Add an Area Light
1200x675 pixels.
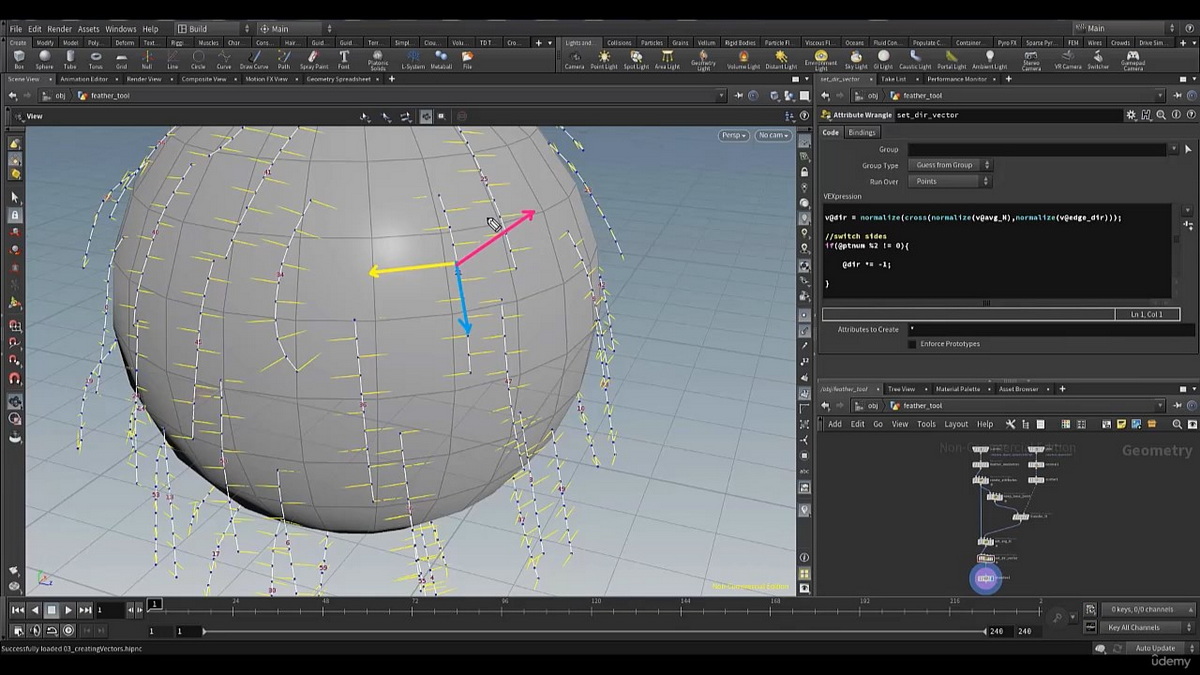(667, 59)
